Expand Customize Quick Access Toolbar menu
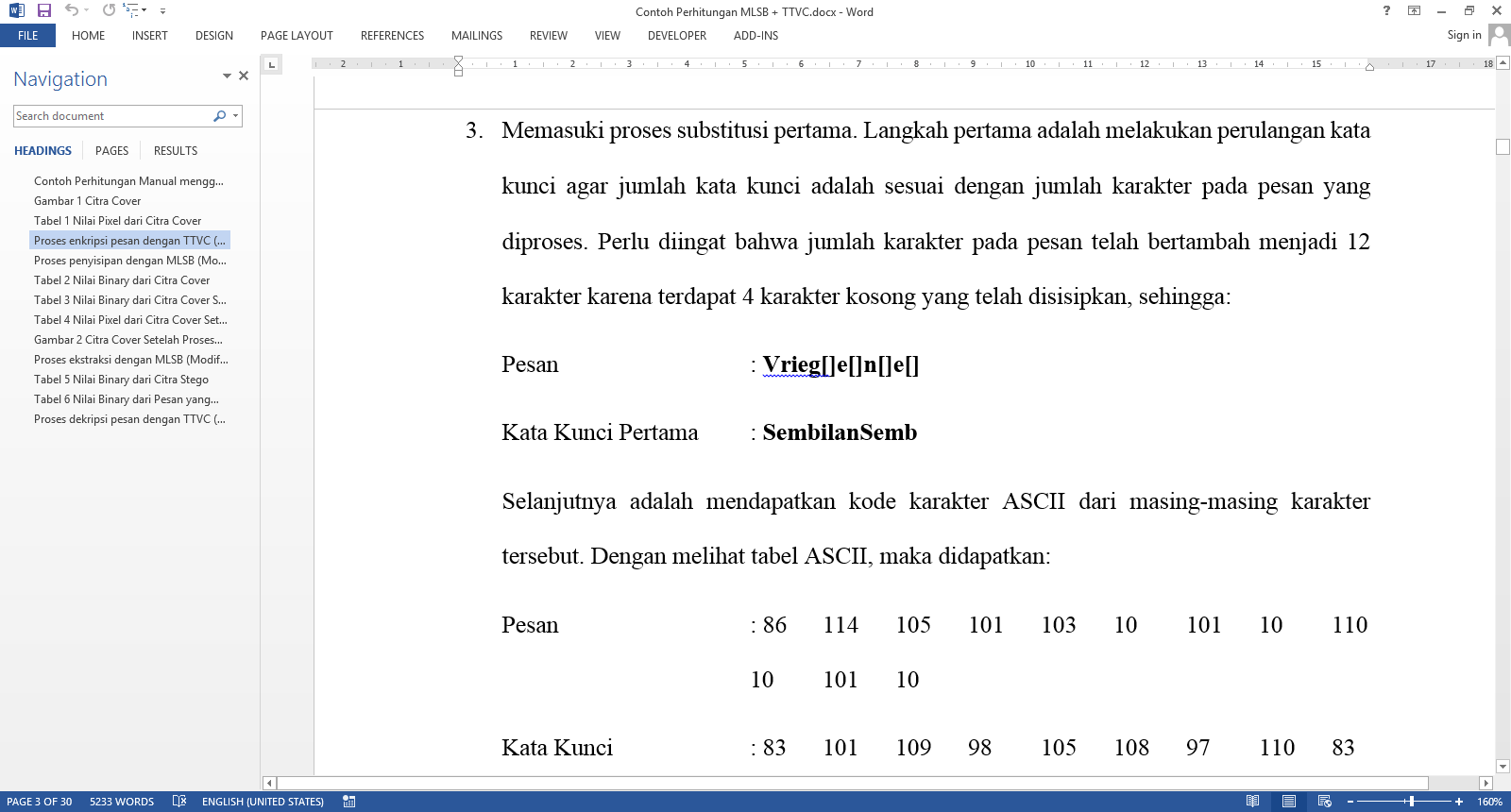The image size is (1511, 812). click(x=162, y=11)
